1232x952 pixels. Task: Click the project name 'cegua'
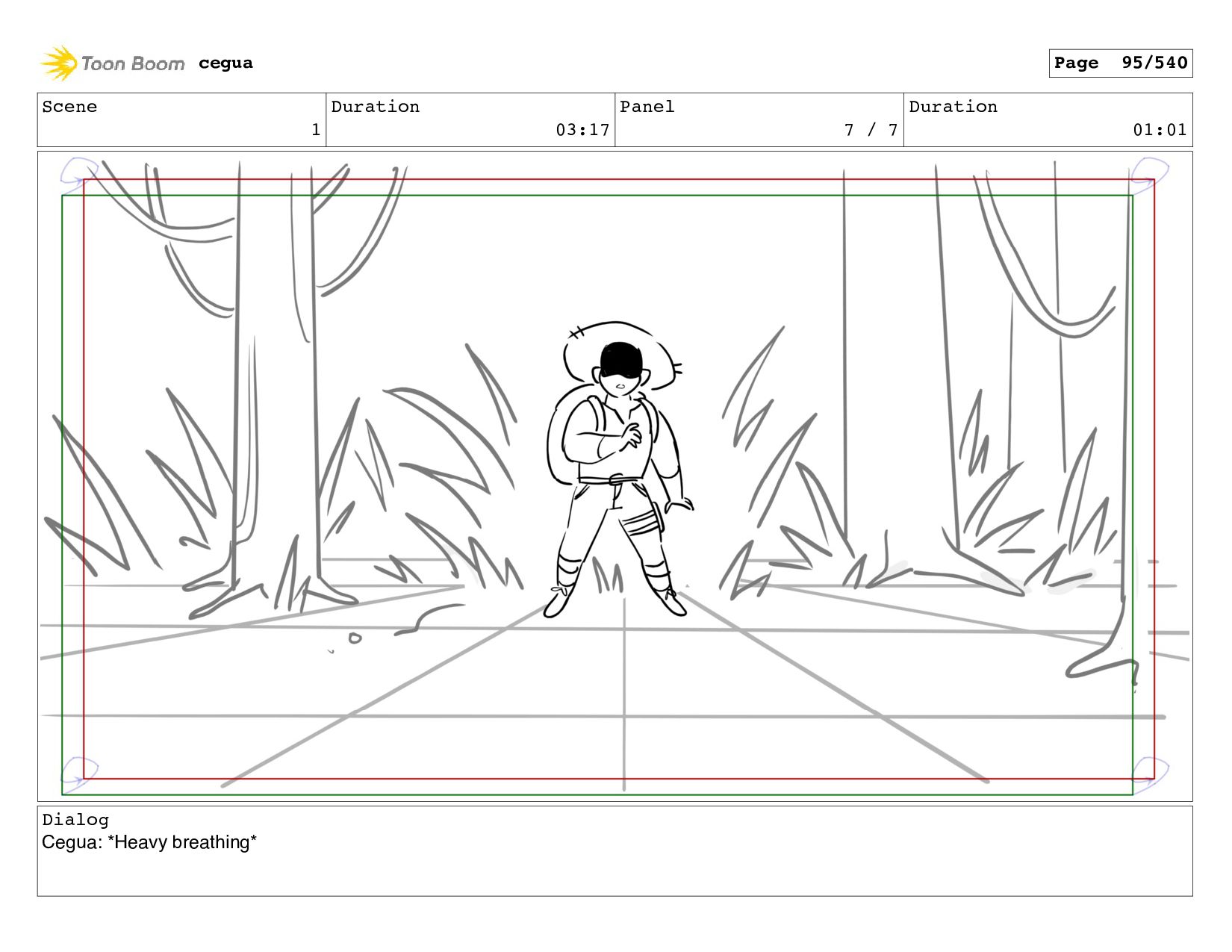225,63
